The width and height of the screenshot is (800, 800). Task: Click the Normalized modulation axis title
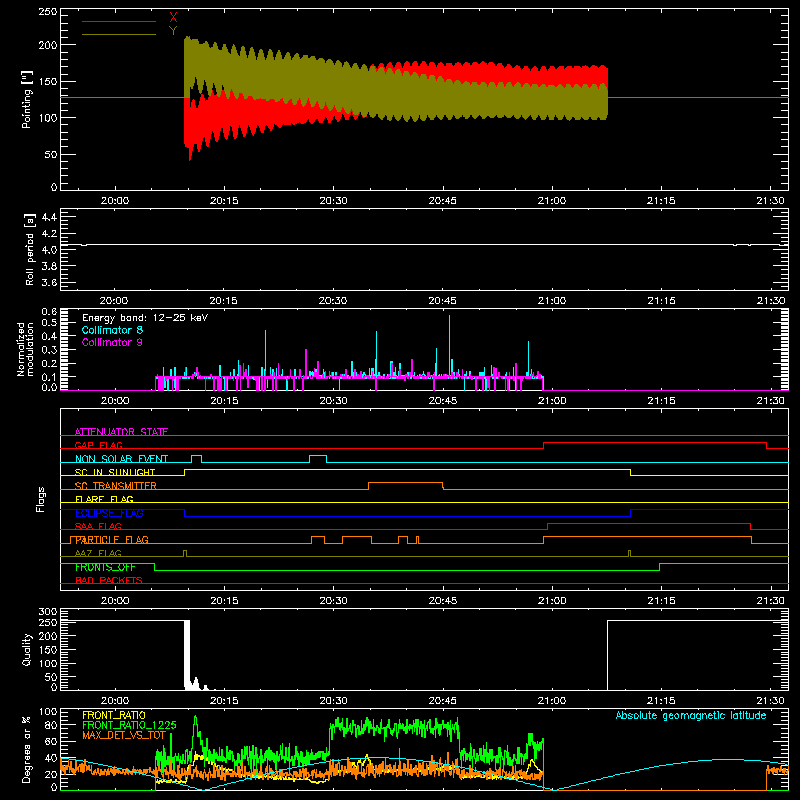[25, 349]
